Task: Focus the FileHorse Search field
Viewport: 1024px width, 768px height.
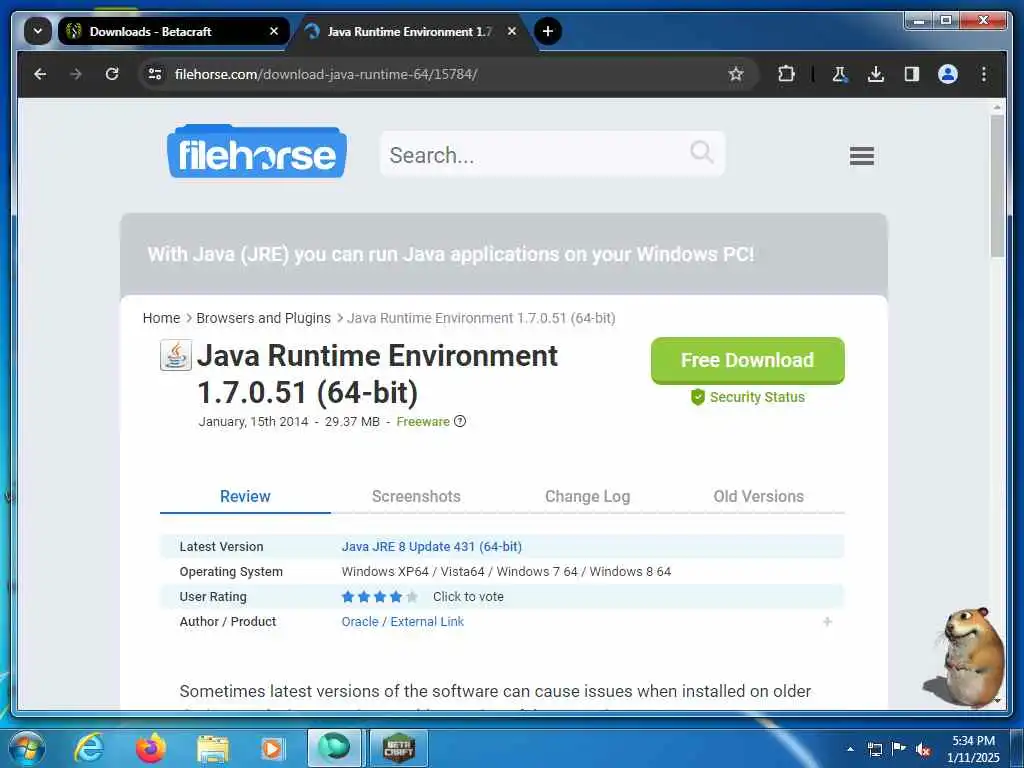Action: coord(552,154)
